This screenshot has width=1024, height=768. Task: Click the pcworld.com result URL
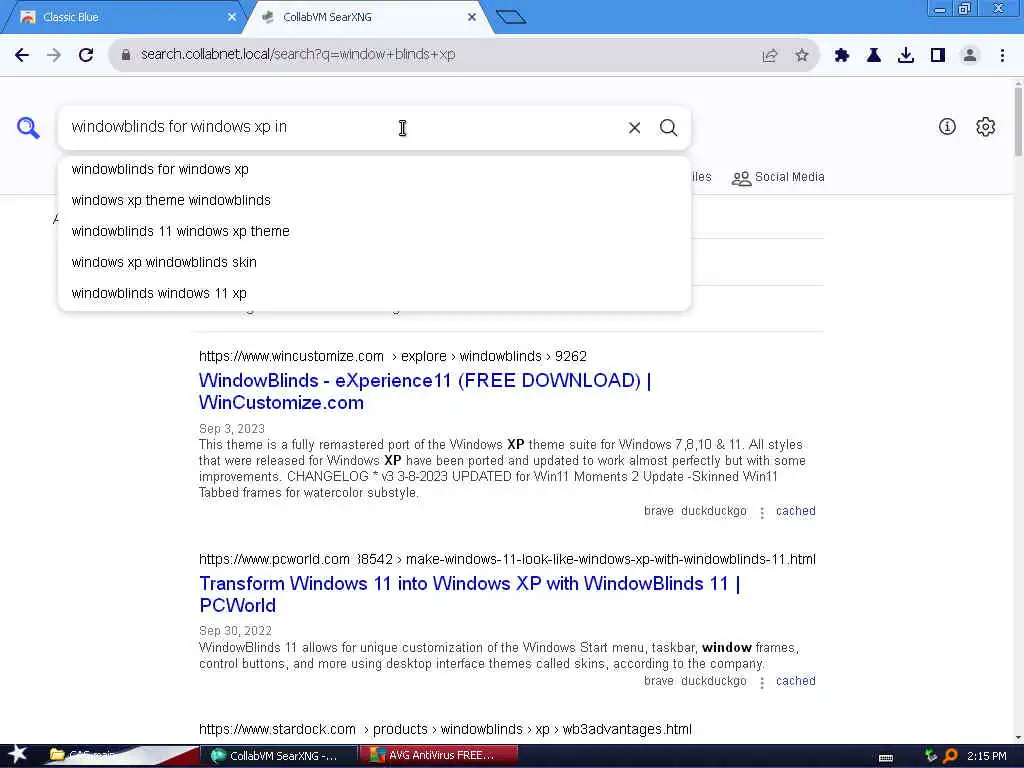pos(507,560)
